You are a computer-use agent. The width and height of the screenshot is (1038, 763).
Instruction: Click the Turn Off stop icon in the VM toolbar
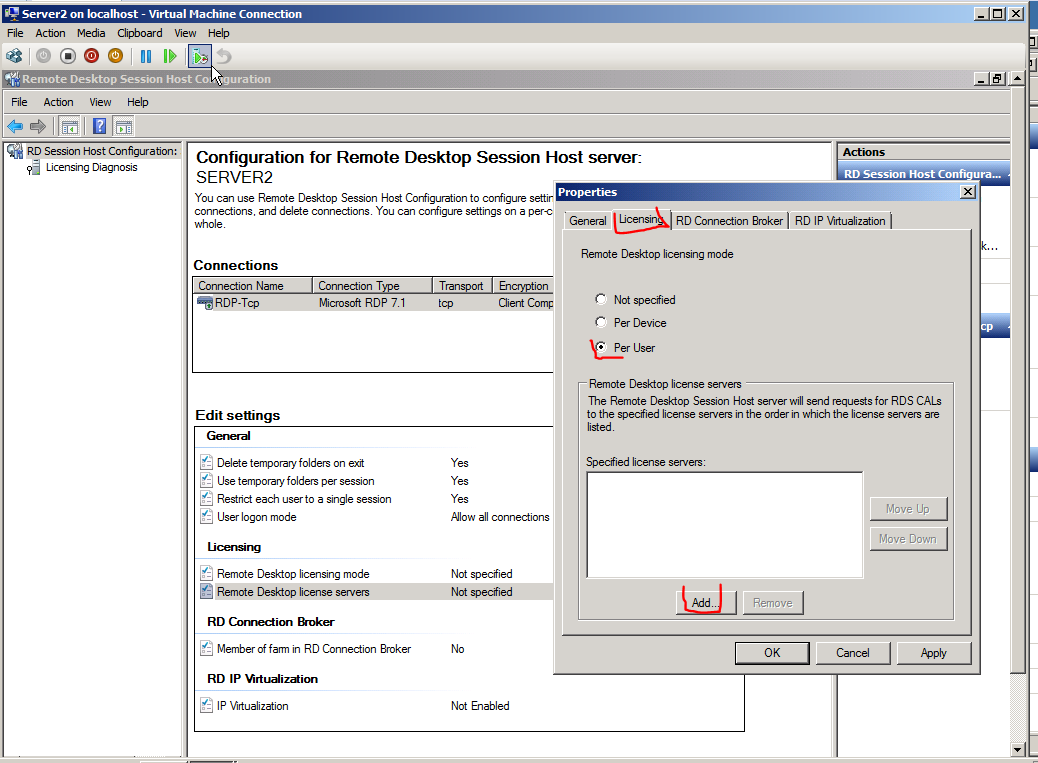click(x=68, y=56)
